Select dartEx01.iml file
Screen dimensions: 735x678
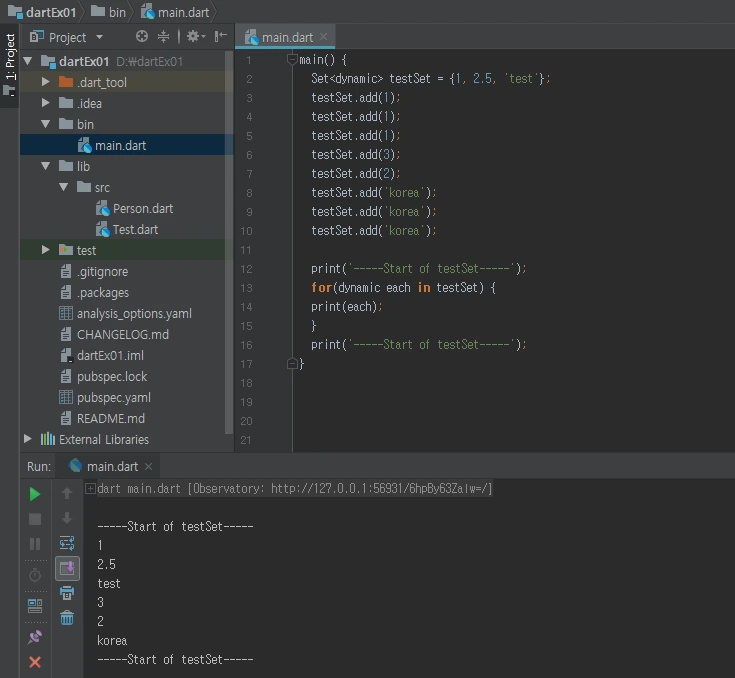coord(102,355)
